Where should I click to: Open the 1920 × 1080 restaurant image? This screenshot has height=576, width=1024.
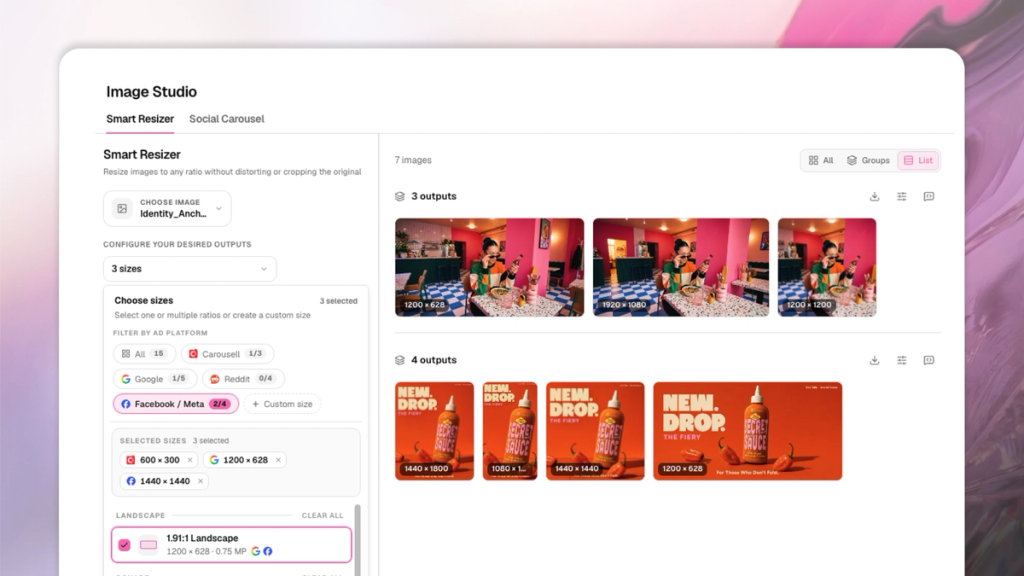tap(680, 268)
